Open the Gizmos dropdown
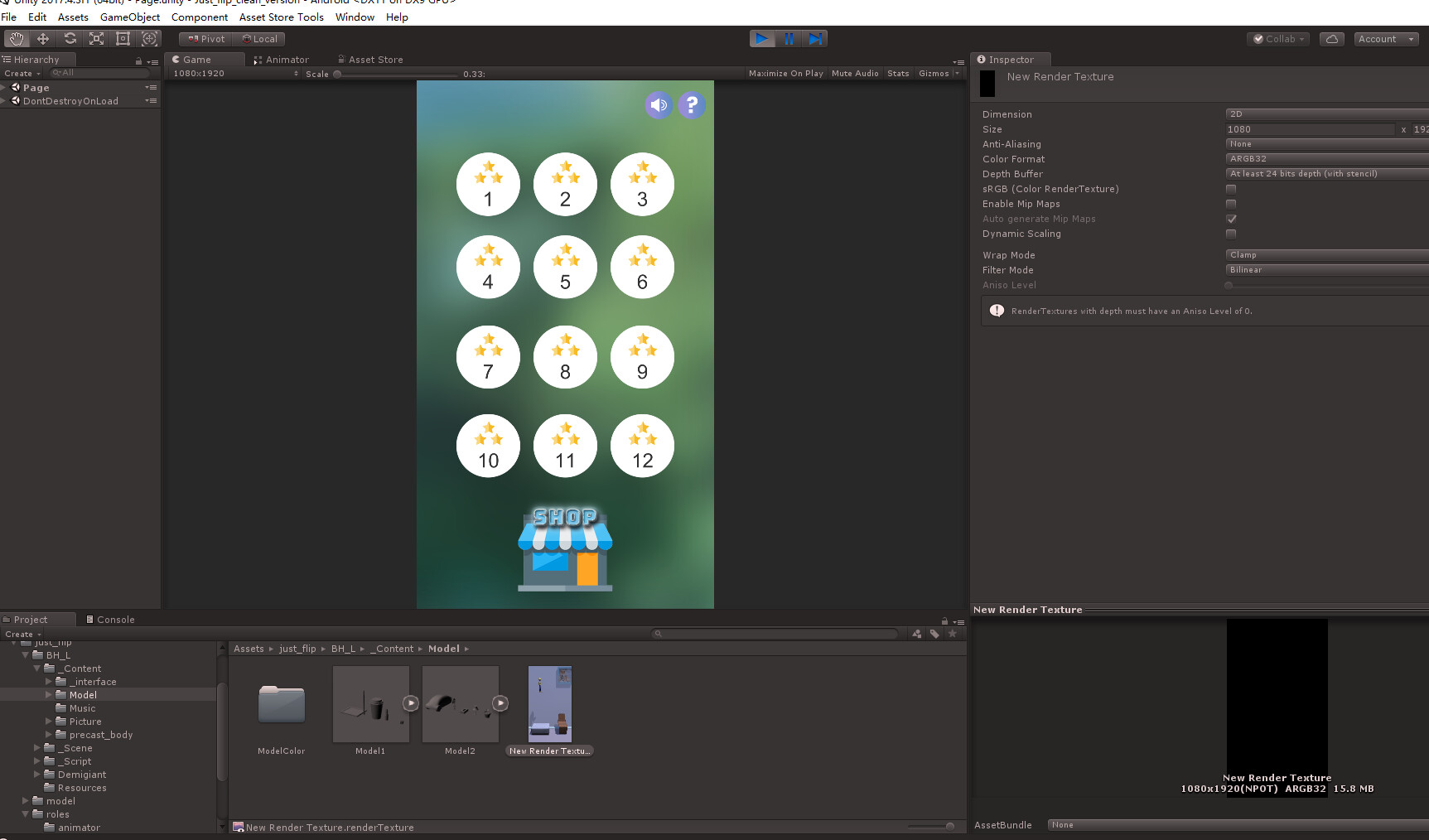The width and height of the screenshot is (1429, 840). pos(939,74)
